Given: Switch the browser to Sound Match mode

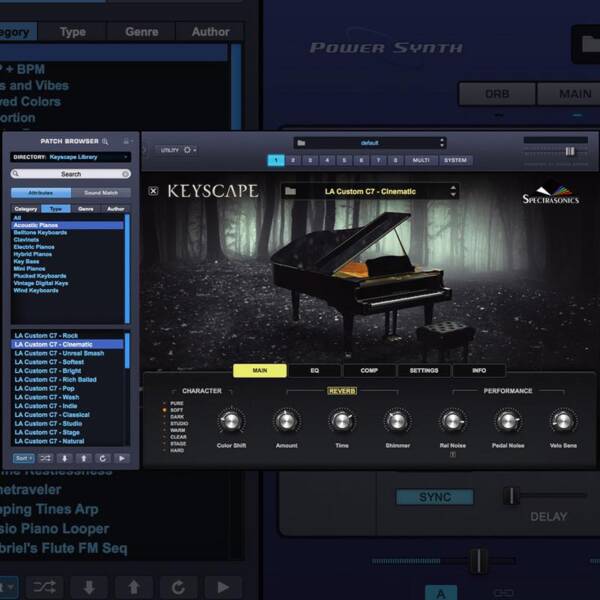Looking at the screenshot, I should pyautogui.click(x=101, y=193).
